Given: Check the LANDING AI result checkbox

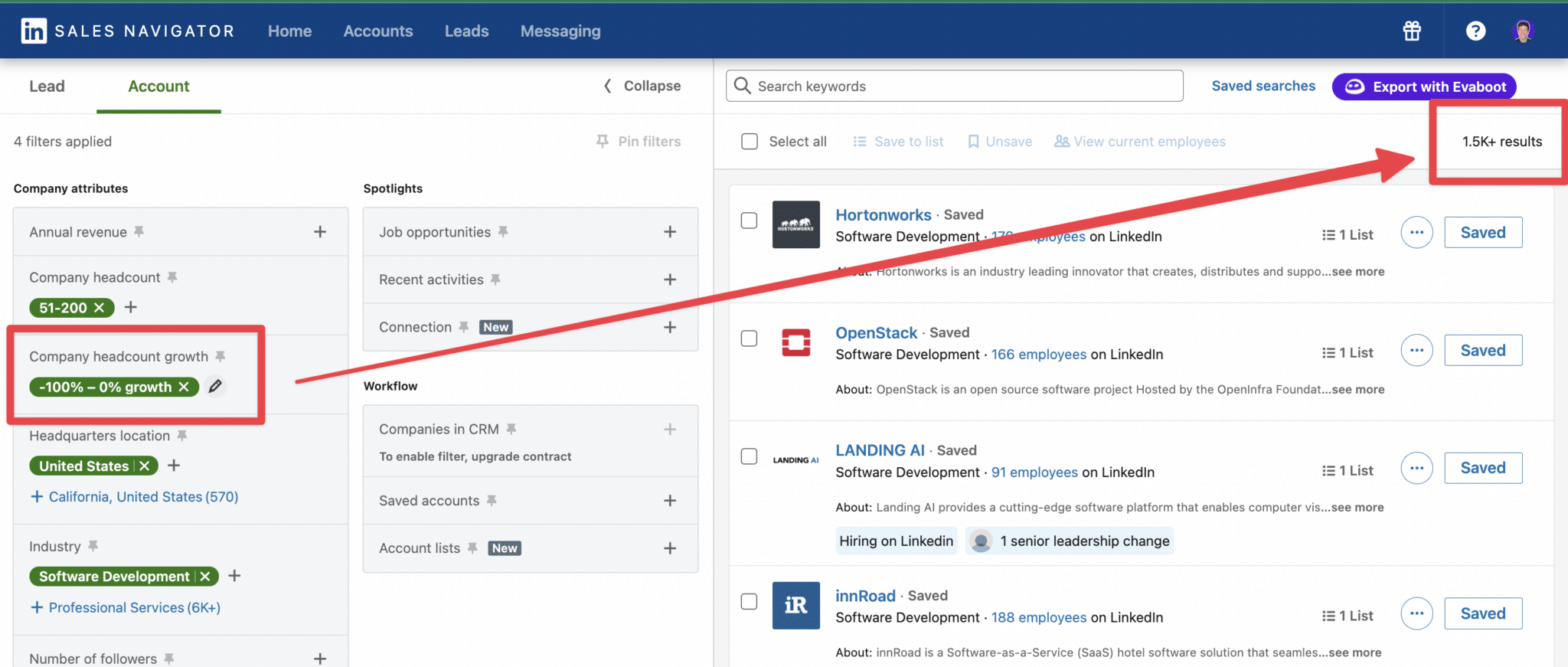Looking at the screenshot, I should coord(750,456).
